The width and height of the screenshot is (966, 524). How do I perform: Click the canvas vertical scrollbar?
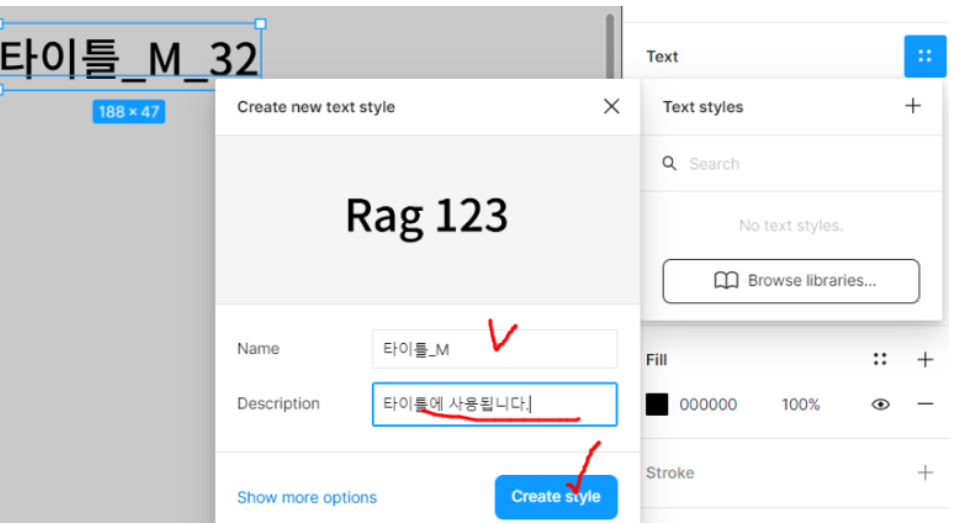(610, 44)
